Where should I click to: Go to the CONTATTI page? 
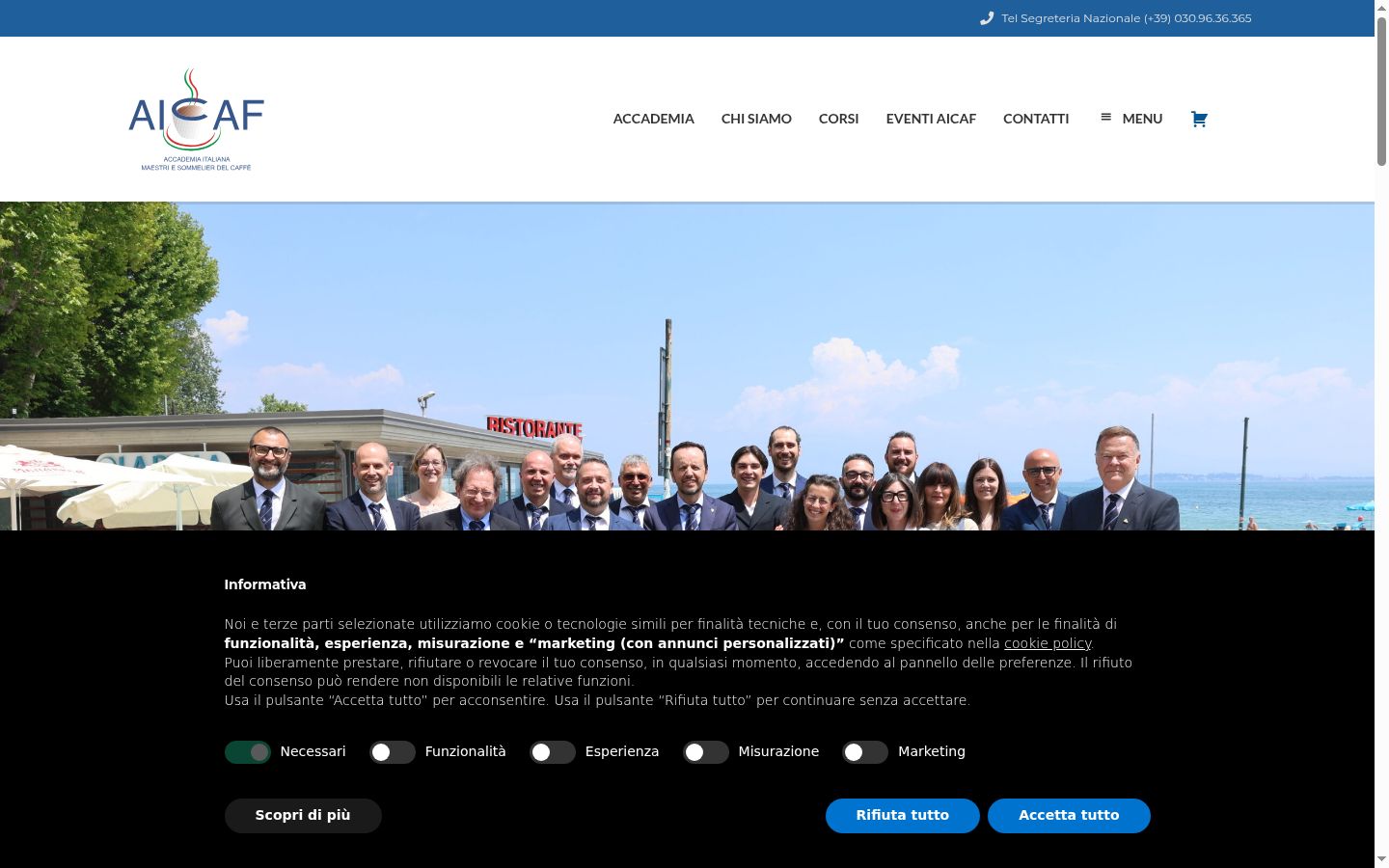[1036, 119]
